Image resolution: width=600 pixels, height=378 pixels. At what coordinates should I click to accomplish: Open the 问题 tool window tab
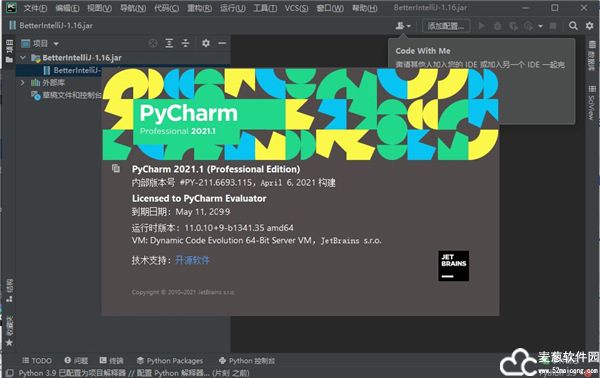[x=76, y=361]
